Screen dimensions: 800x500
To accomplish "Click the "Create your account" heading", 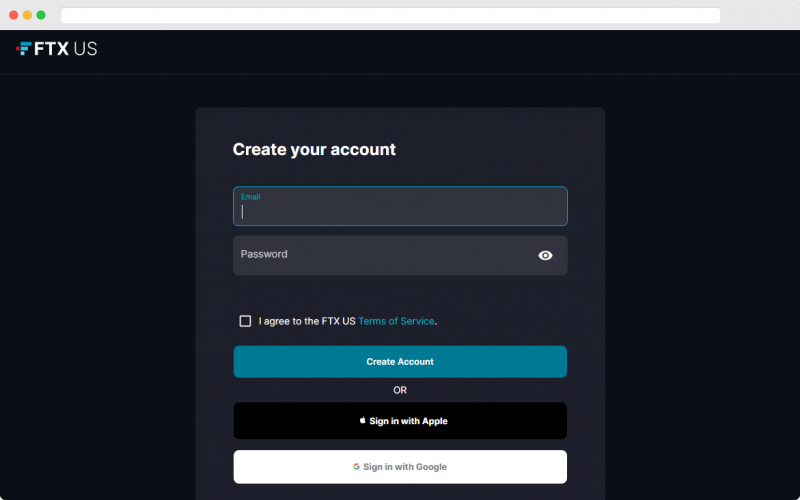I will (x=314, y=149).
